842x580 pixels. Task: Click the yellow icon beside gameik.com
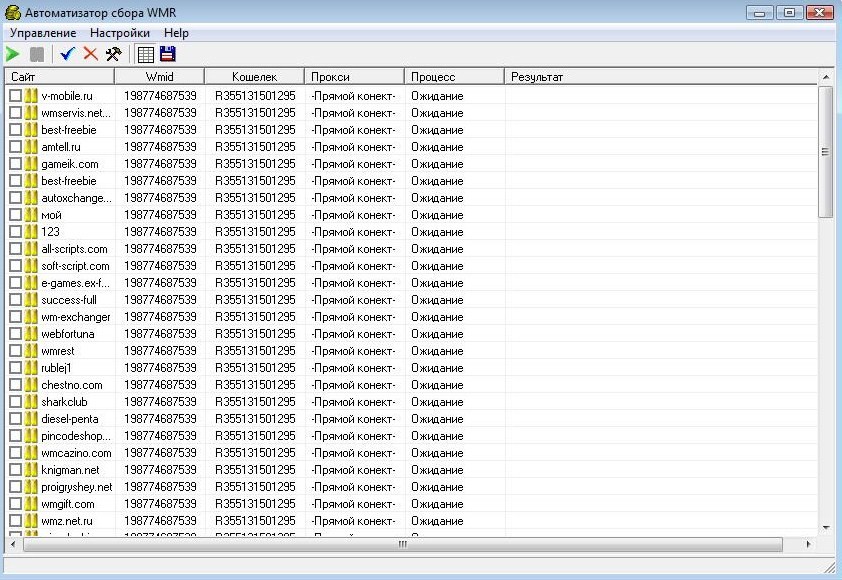(x=31, y=164)
